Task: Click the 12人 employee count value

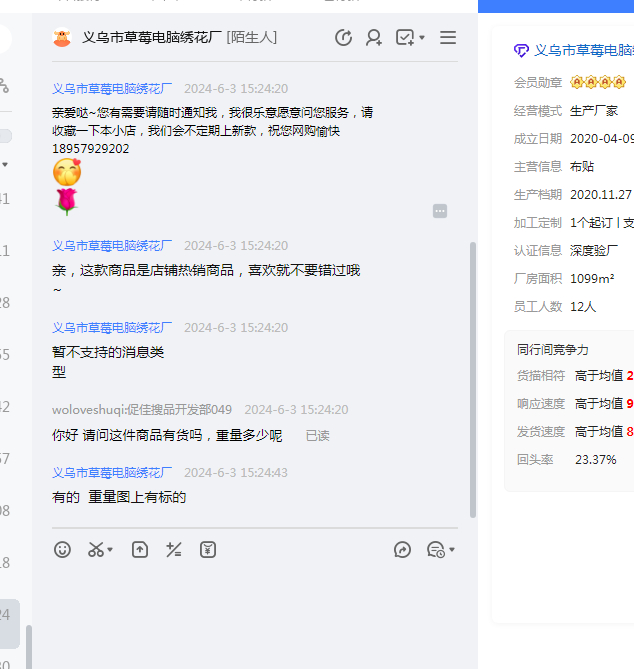Action: click(583, 306)
